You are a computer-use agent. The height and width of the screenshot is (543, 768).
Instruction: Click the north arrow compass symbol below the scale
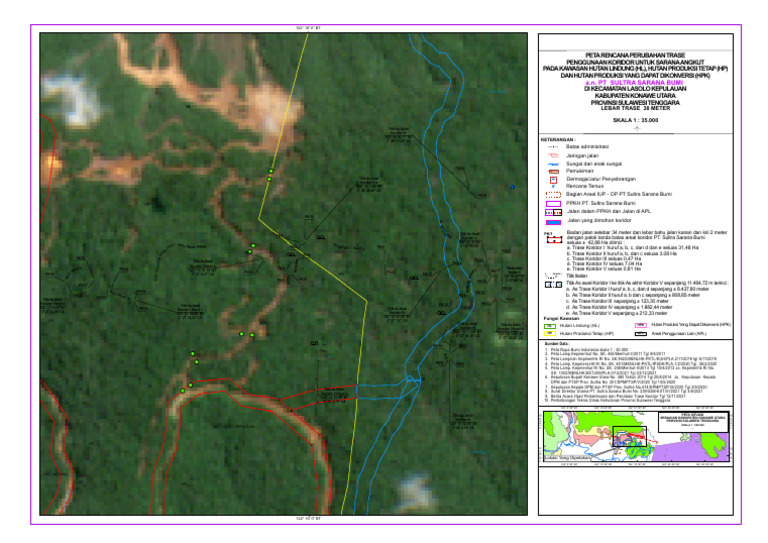point(636,128)
